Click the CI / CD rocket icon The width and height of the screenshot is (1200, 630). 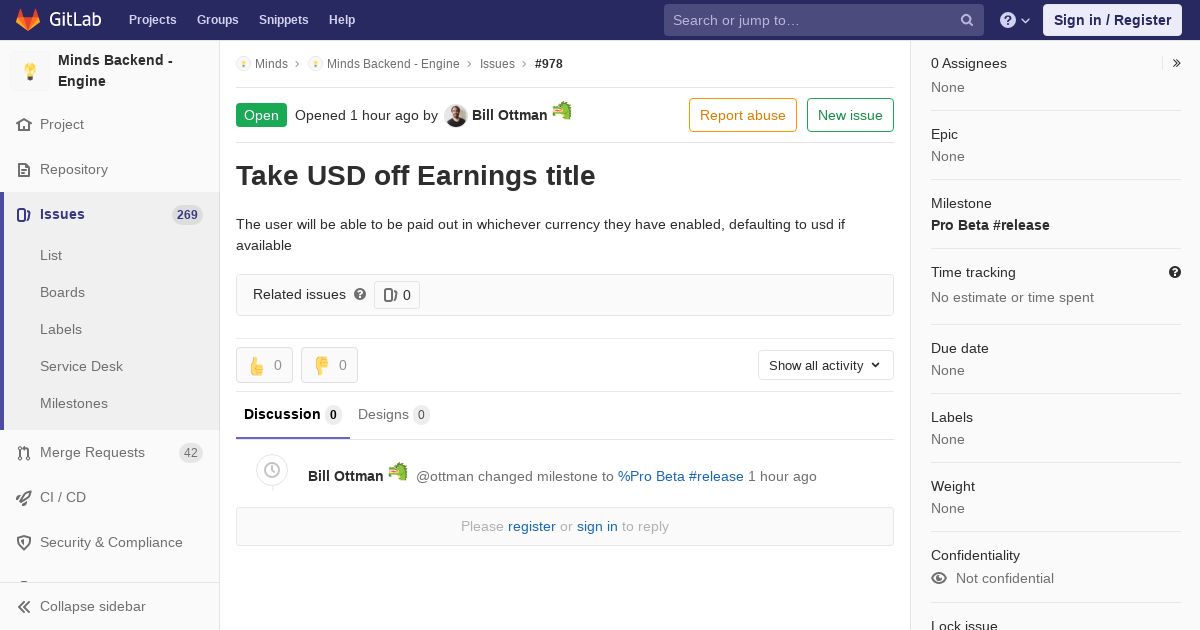click(24, 498)
